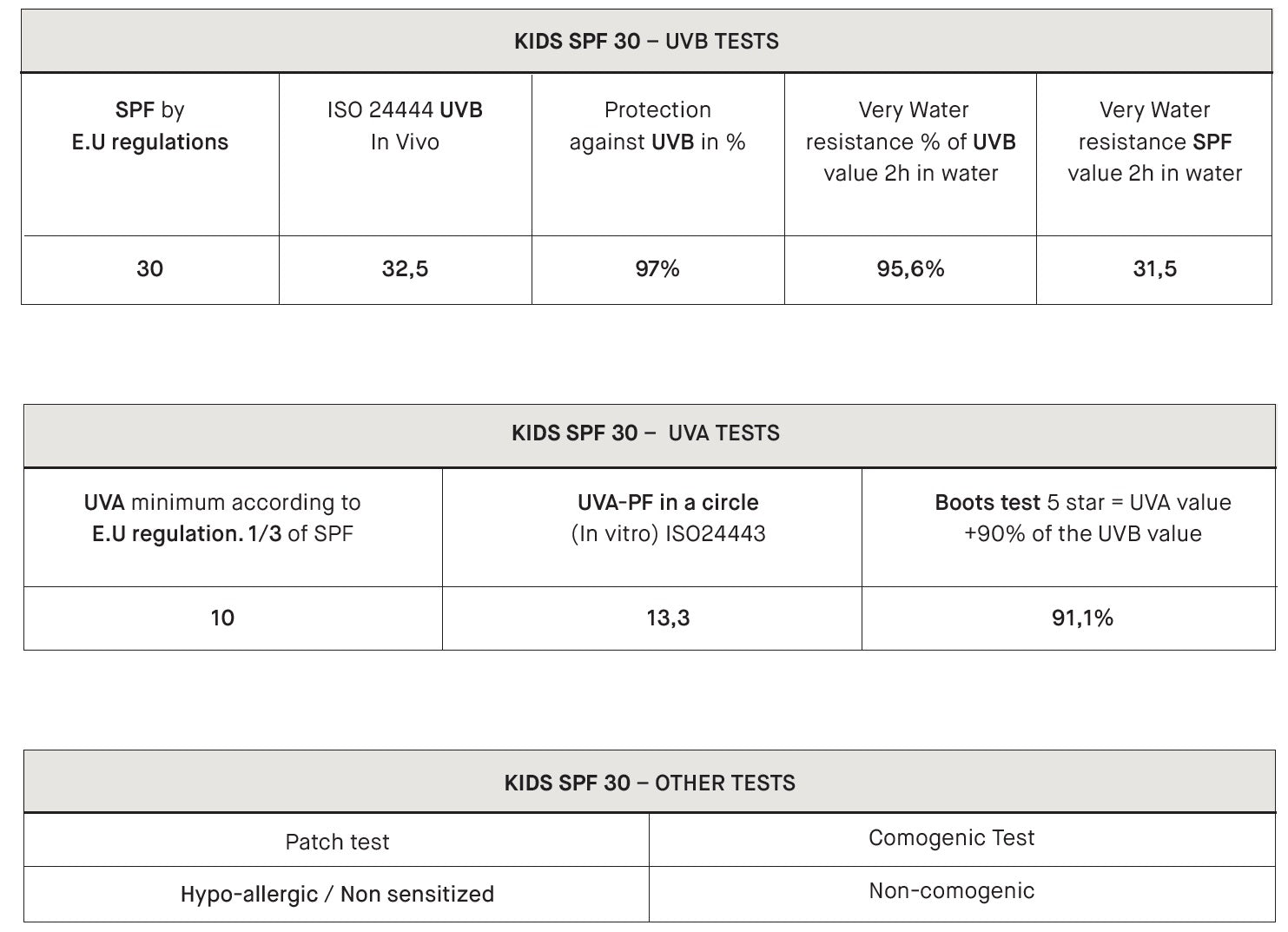Select the Boots test 5 star header
Viewport: 1288px width, 932px height.
[x=1082, y=518]
